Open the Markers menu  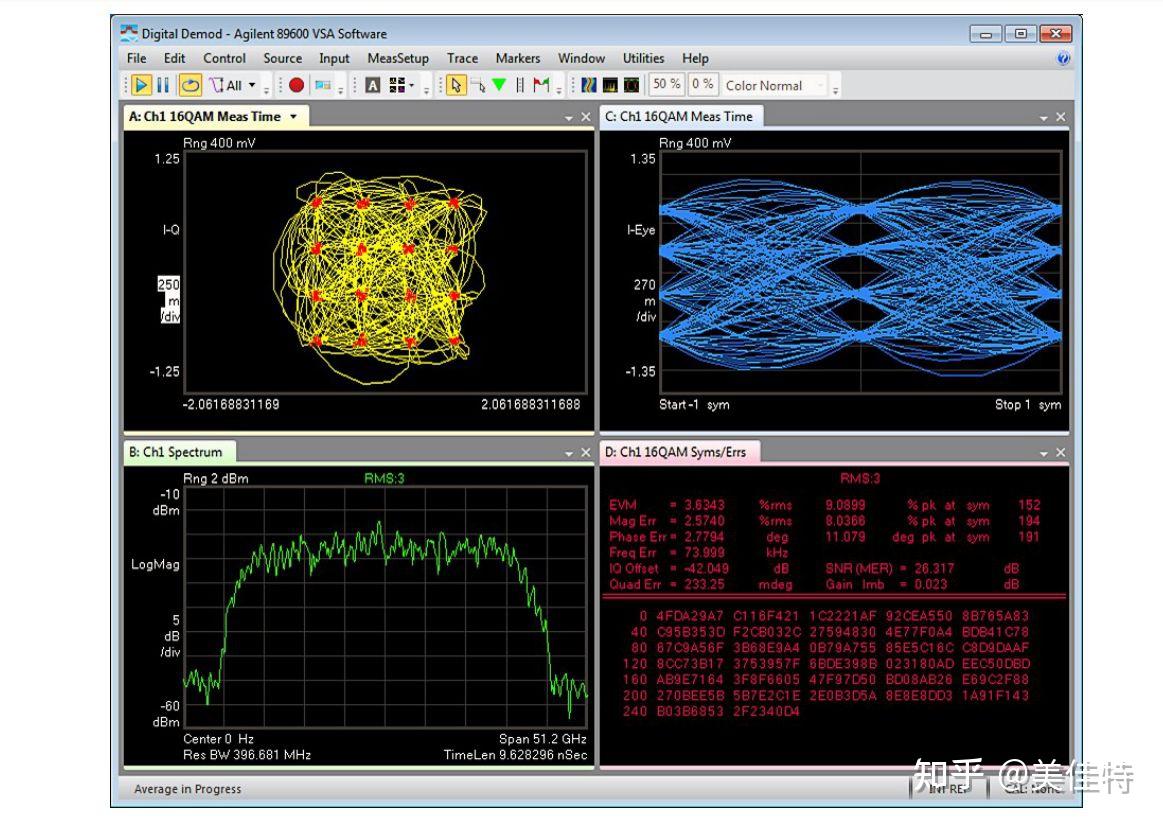[x=517, y=58]
